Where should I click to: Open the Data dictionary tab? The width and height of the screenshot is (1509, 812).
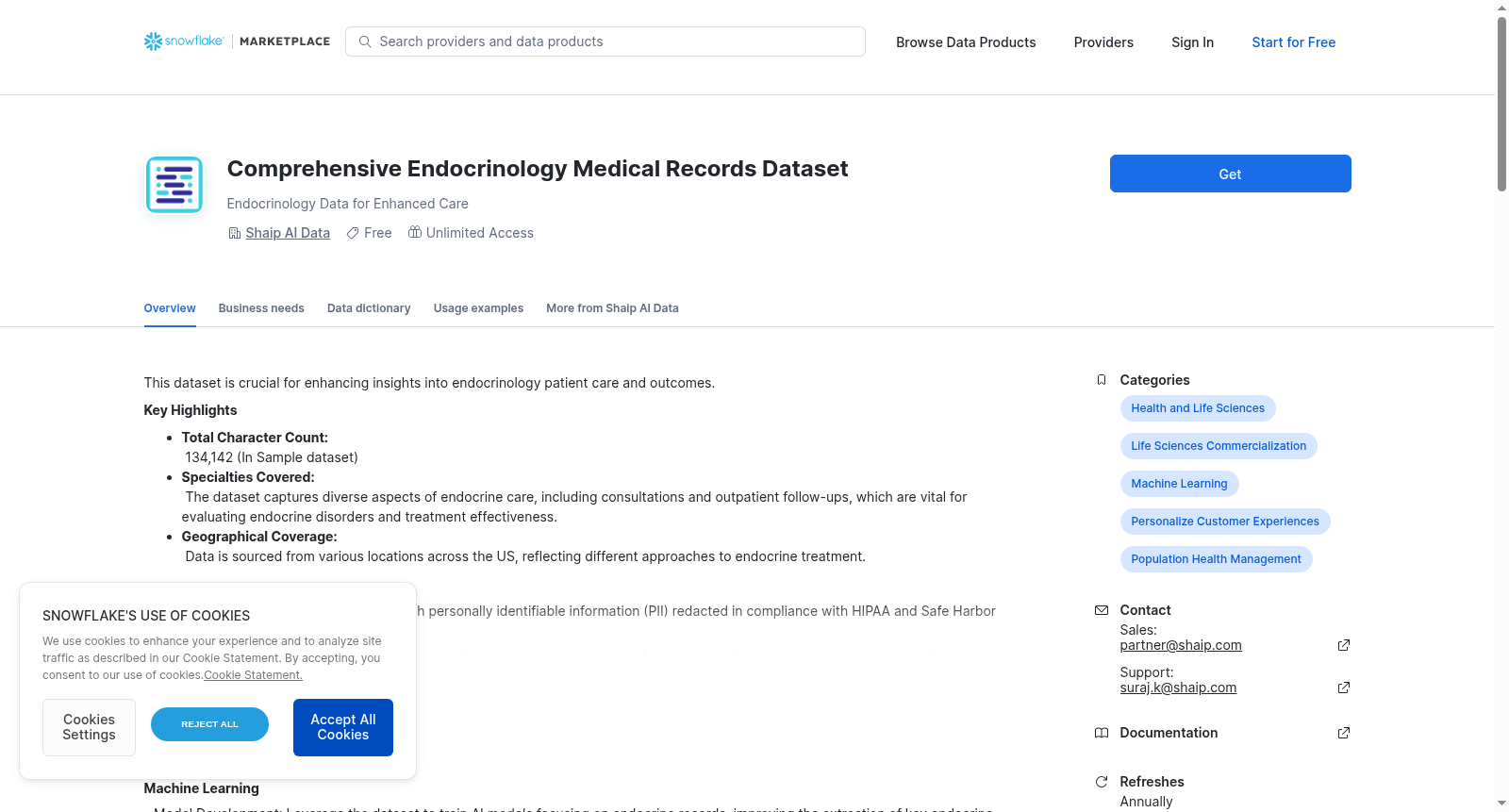[369, 308]
